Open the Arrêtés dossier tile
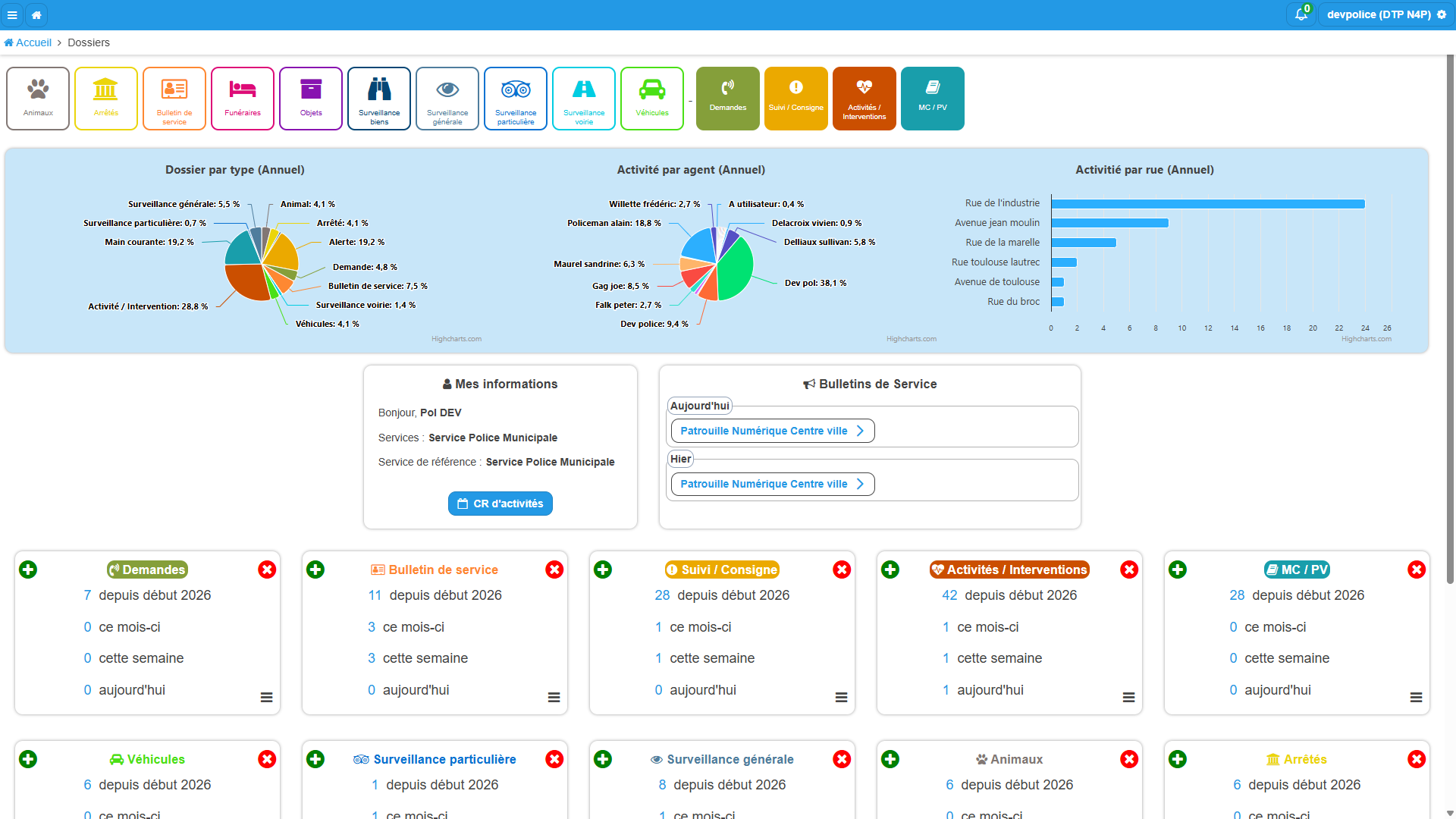The width and height of the screenshot is (1456, 819). point(106,99)
